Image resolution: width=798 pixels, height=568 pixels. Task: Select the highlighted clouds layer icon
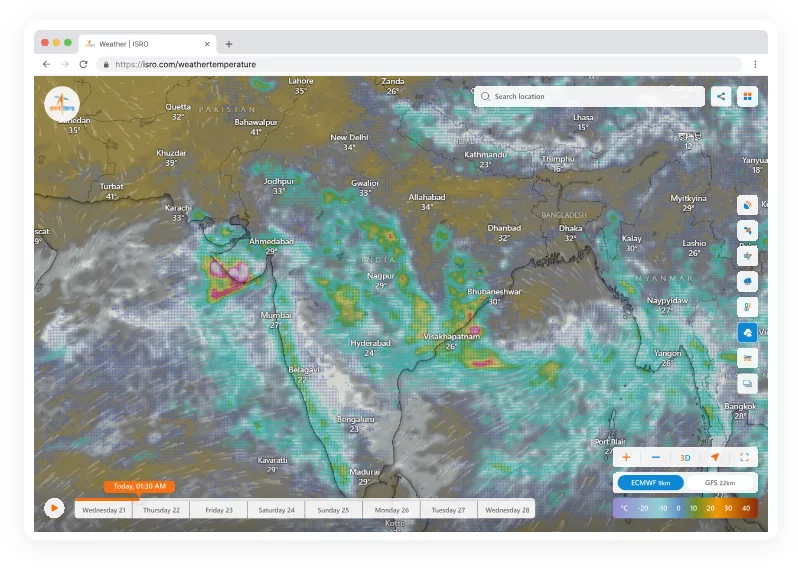[x=747, y=332]
